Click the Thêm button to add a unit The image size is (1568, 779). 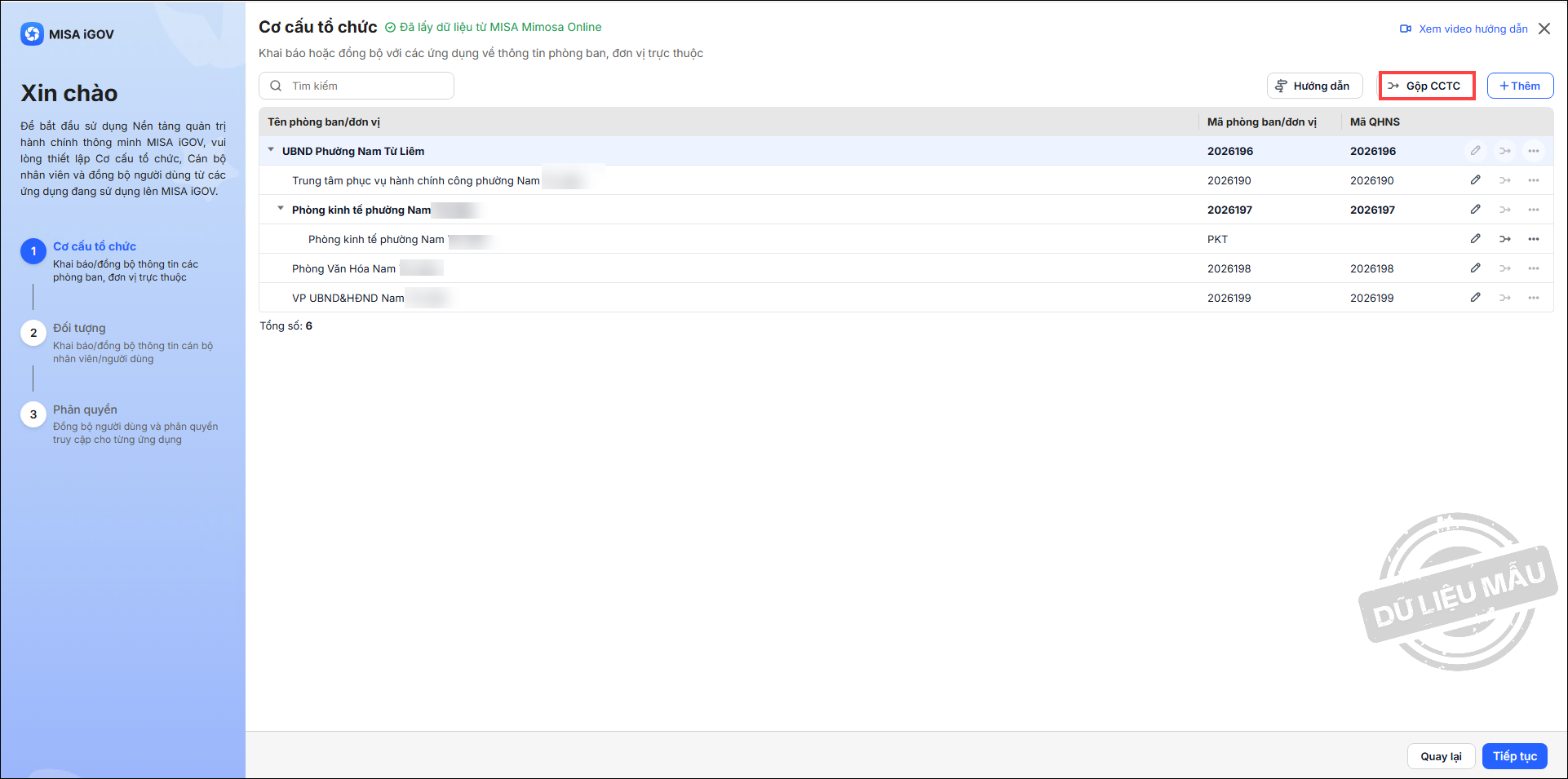click(1520, 86)
